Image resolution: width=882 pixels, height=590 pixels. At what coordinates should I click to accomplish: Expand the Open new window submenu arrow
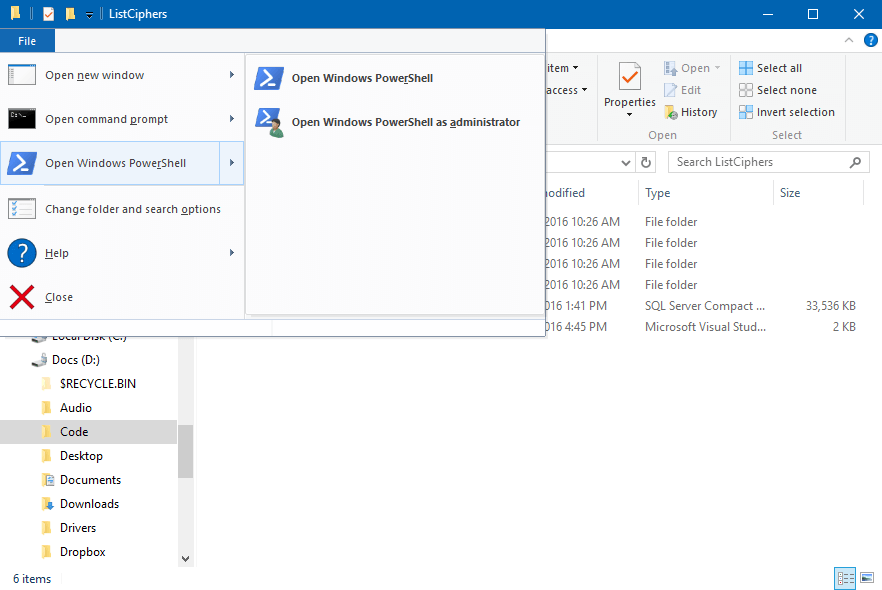click(x=232, y=75)
